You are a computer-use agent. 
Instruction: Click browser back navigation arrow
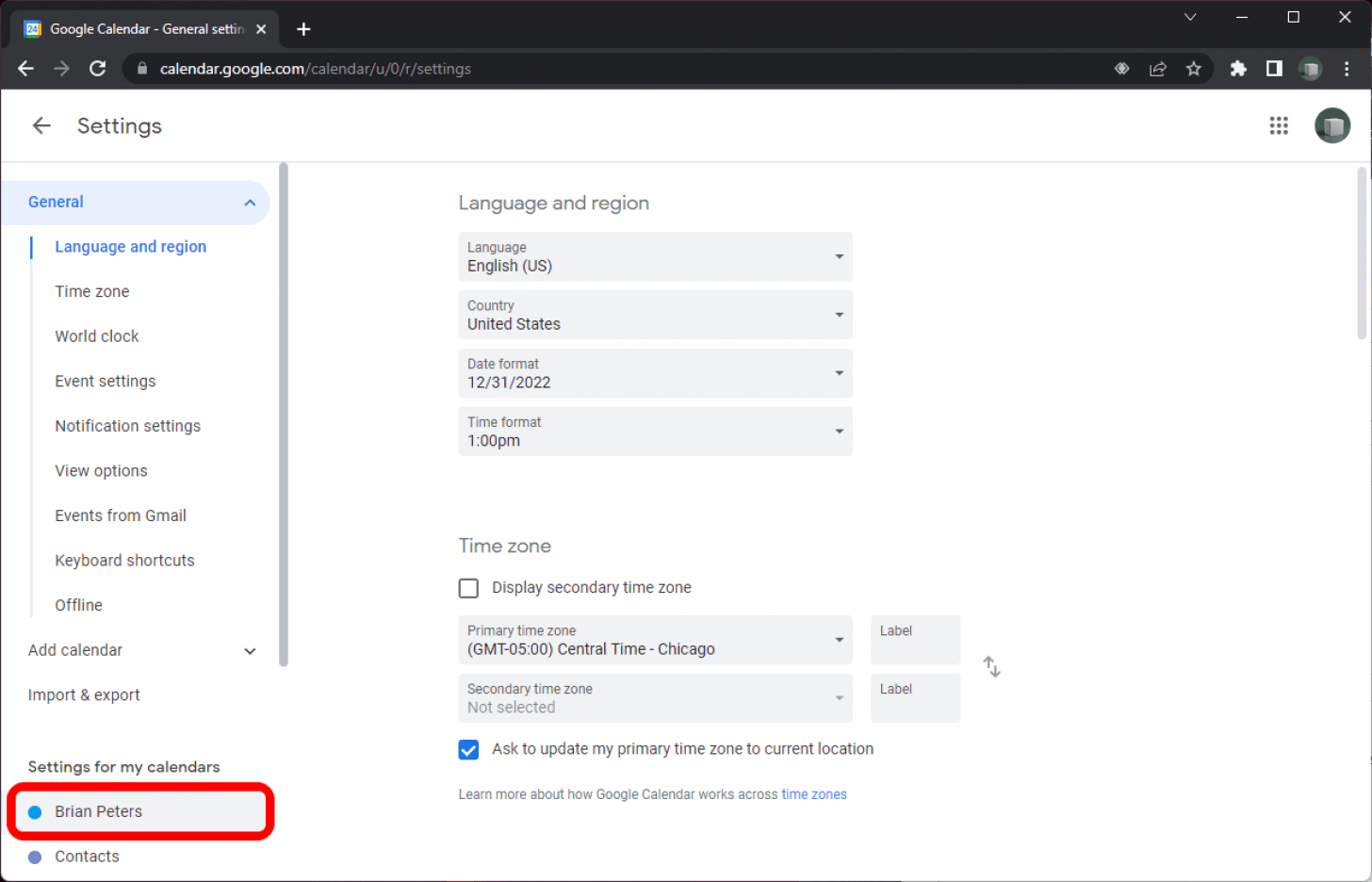25,69
